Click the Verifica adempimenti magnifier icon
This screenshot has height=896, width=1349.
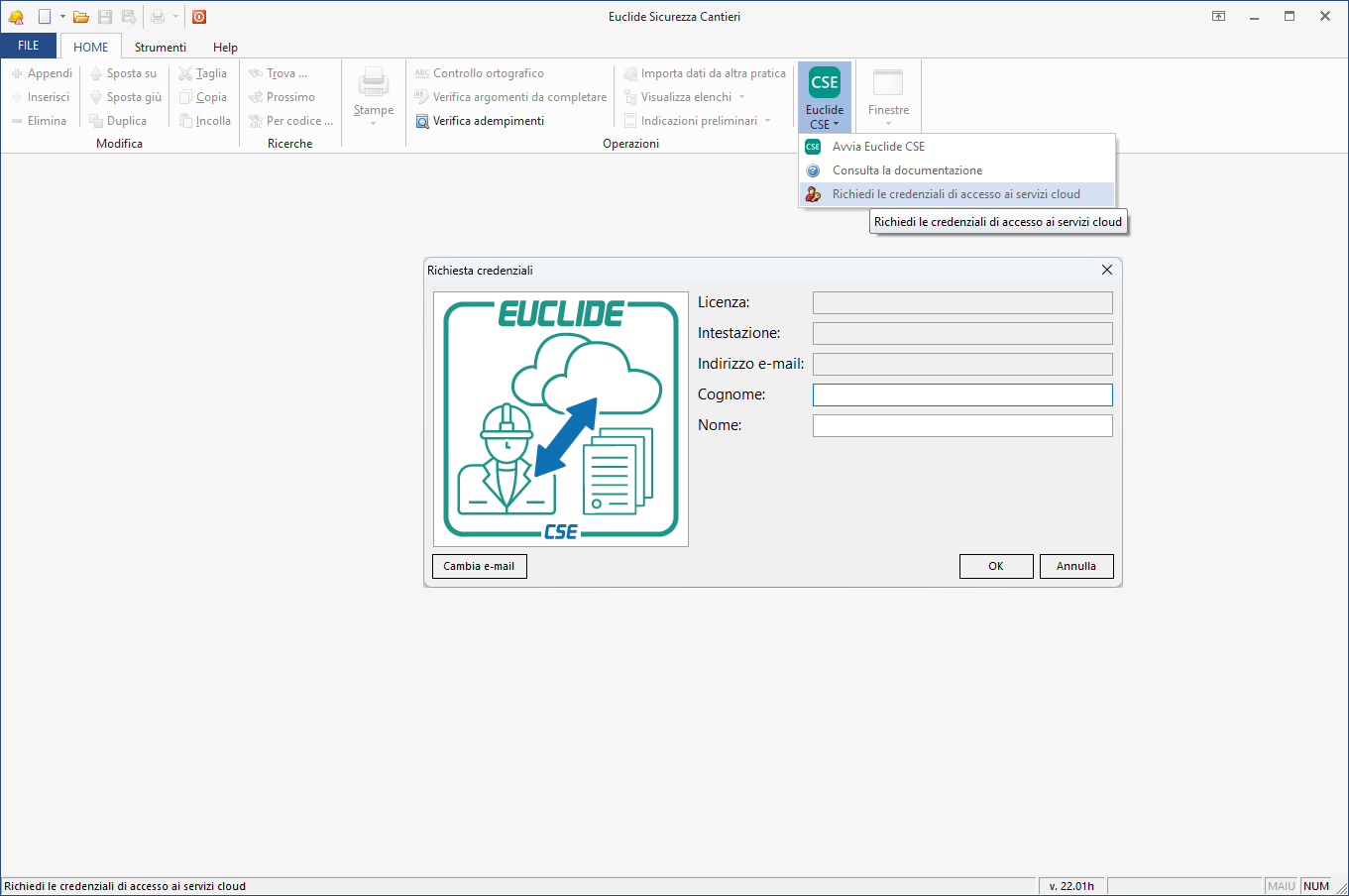pyautogui.click(x=422, y=121)
